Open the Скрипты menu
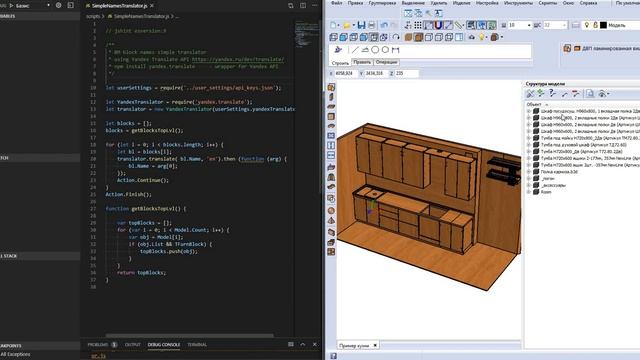Screen dimensions: 640x360 click(x=547, y=3)
